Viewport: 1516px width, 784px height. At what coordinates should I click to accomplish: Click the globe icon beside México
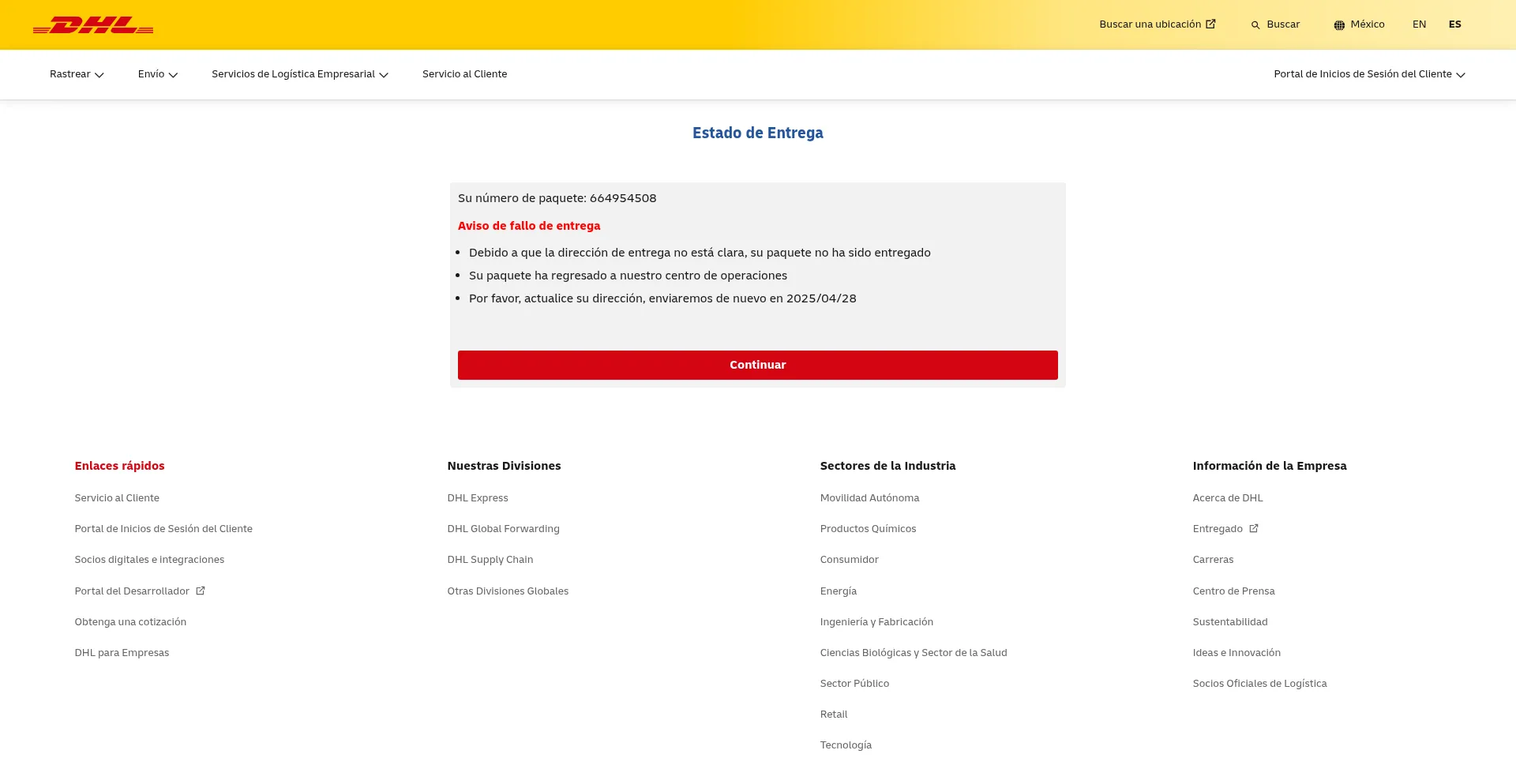click(1339, 25)
